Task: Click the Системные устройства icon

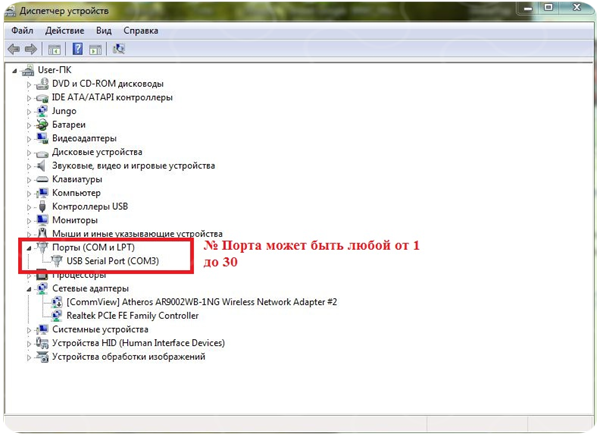Action: (x=42, y=329)
